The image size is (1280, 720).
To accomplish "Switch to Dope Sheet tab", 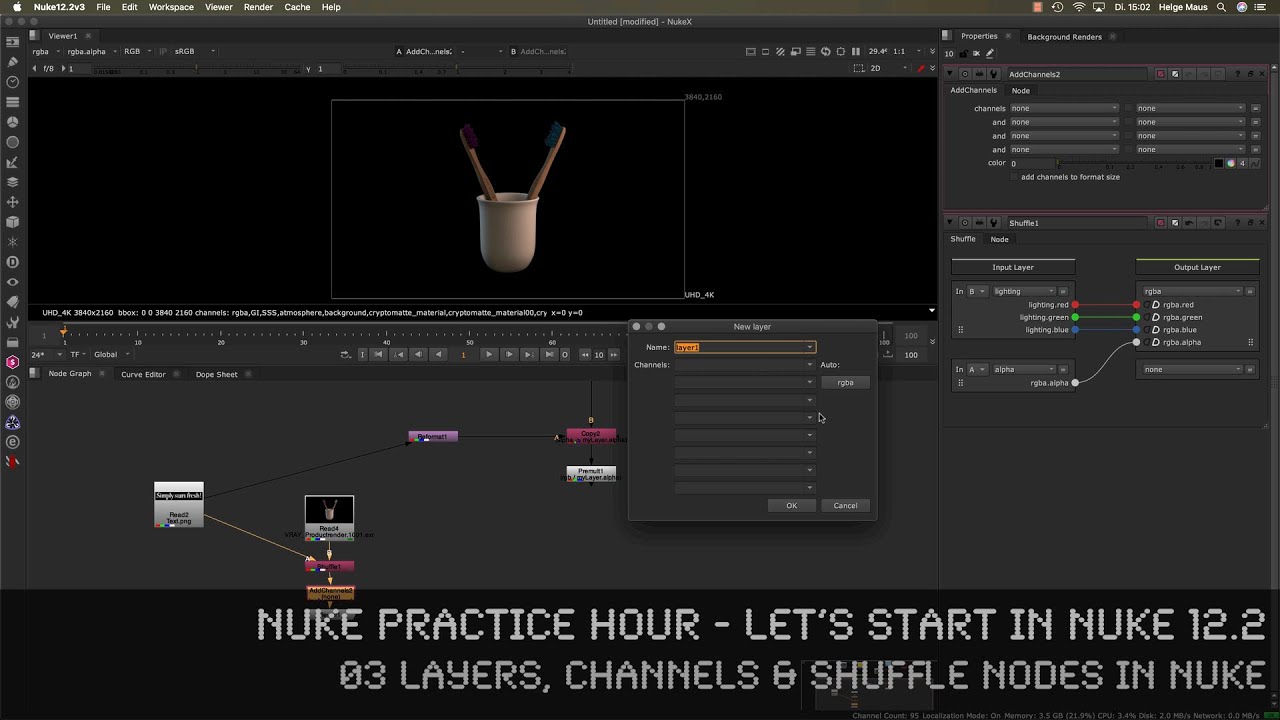I will click(216, 374).
